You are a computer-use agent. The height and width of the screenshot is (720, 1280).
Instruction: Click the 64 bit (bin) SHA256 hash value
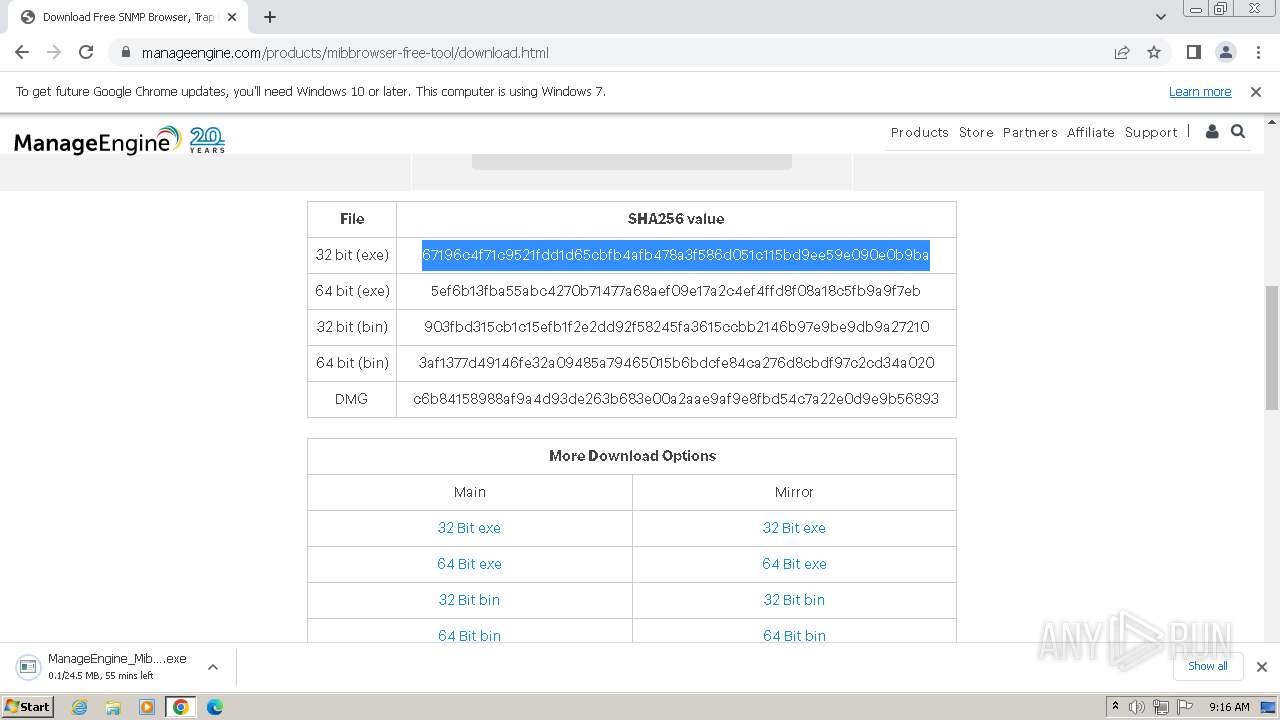676,363
